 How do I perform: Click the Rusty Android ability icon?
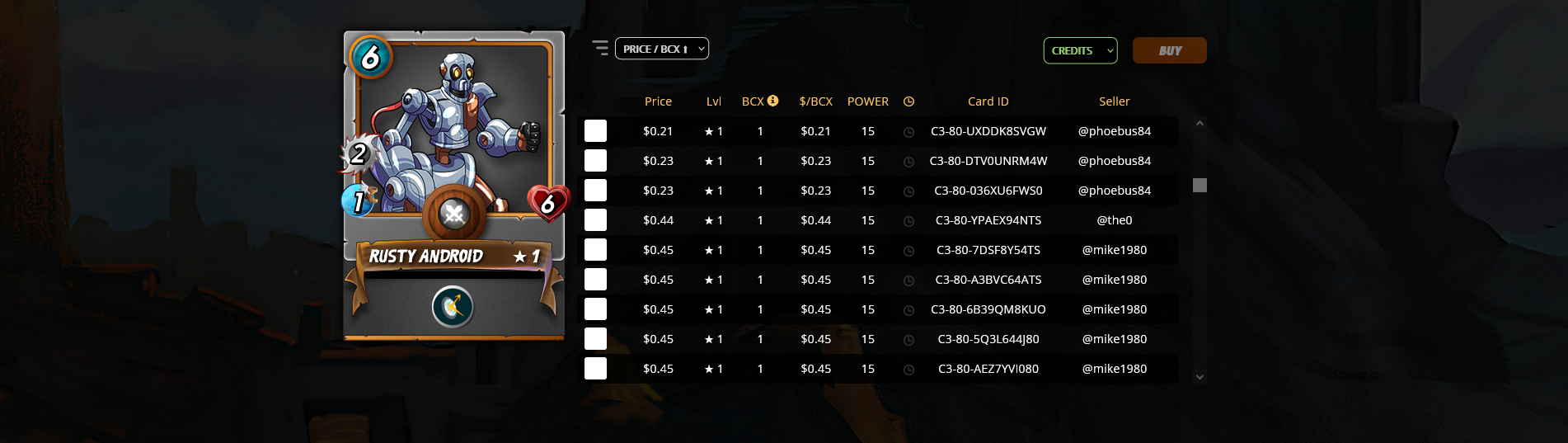(453, 307)
